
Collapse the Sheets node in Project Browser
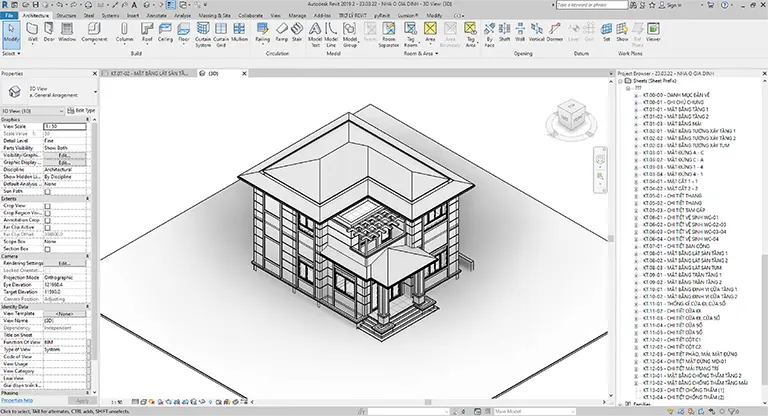coord(621,81)
